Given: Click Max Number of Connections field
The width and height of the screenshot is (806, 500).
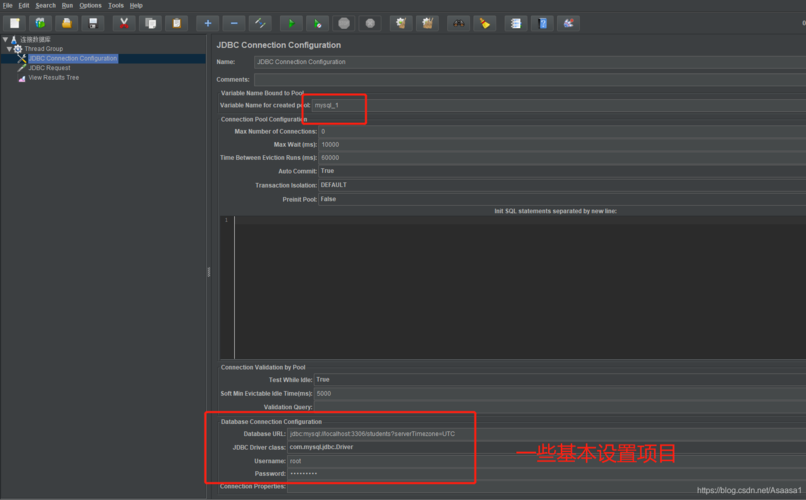Looking at the screenshot, I should tap(562, 132).
